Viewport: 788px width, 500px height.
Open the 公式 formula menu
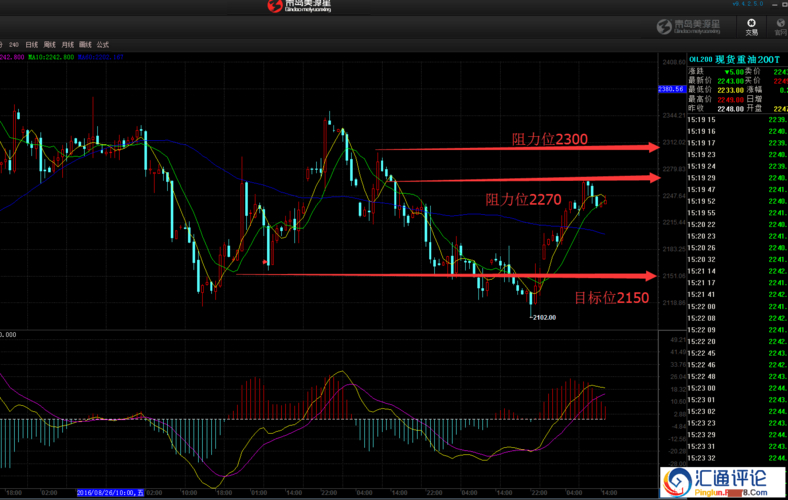(x=103, y=45)
